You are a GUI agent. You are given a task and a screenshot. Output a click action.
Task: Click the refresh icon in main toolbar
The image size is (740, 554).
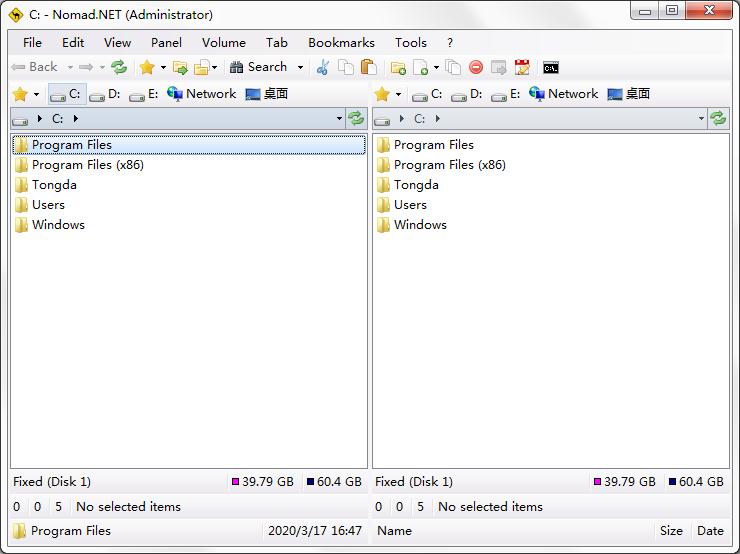[x=119, y=67]
